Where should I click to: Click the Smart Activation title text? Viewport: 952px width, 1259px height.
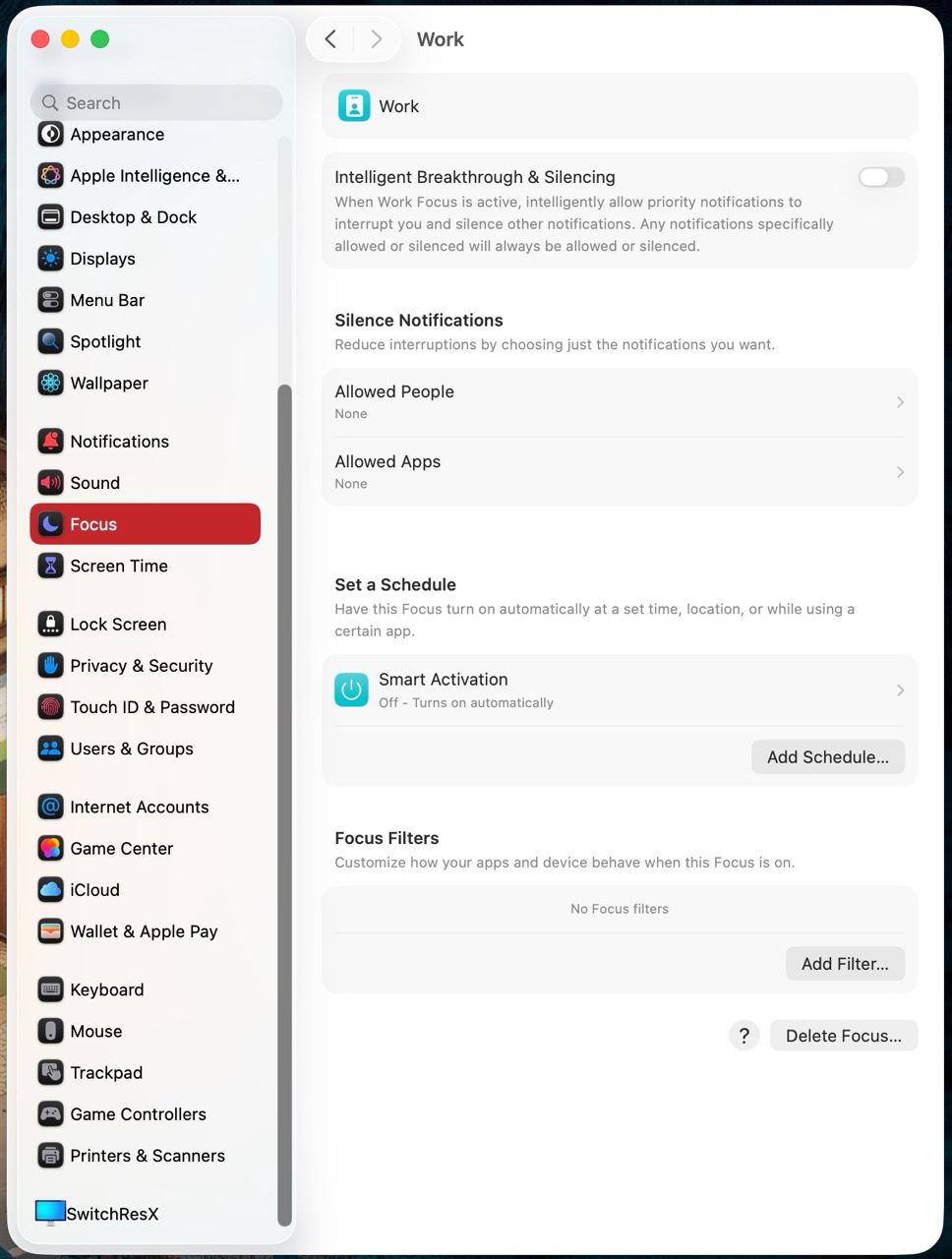(444, 680)
